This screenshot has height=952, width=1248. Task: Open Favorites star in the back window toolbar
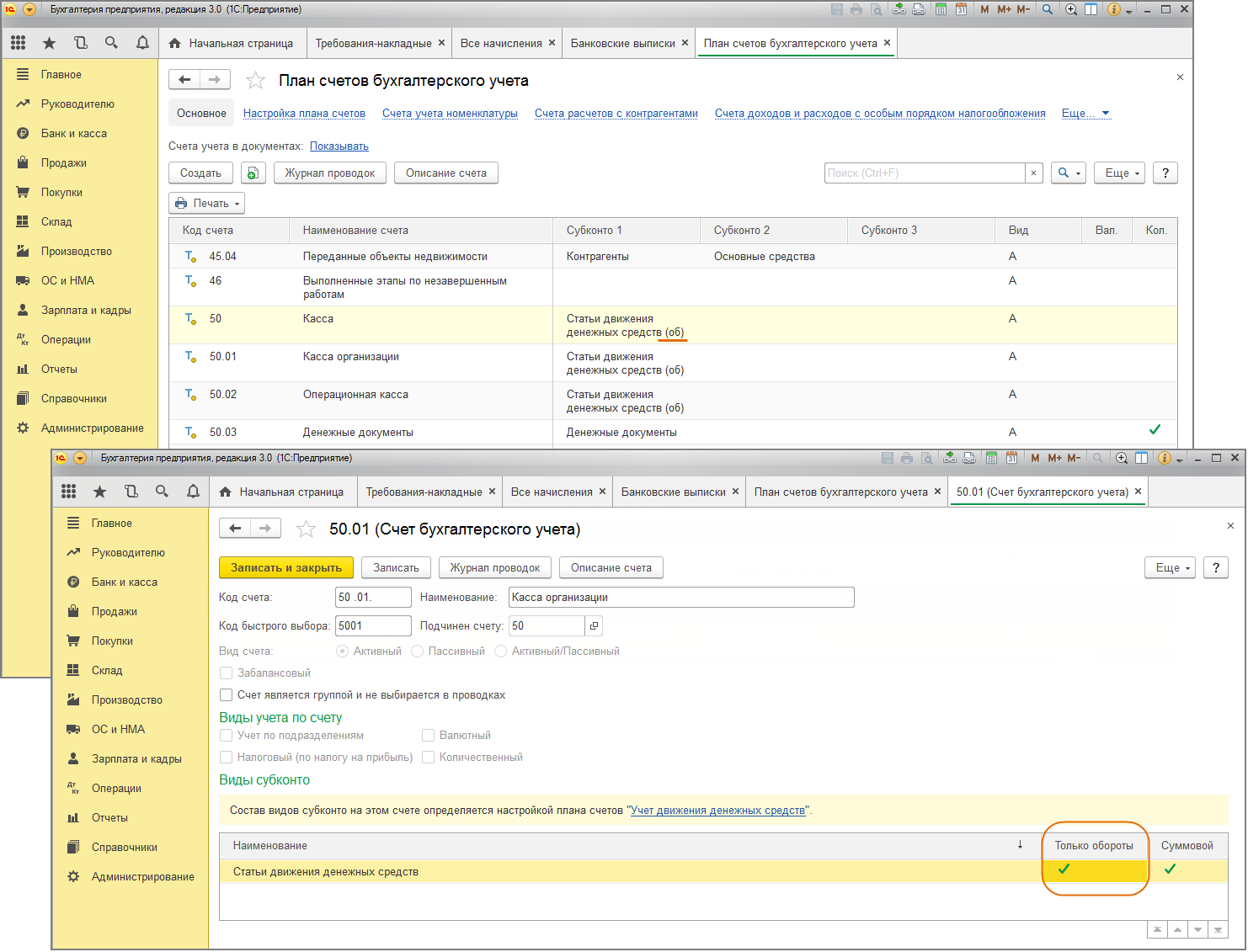click(x=50, y=43)
